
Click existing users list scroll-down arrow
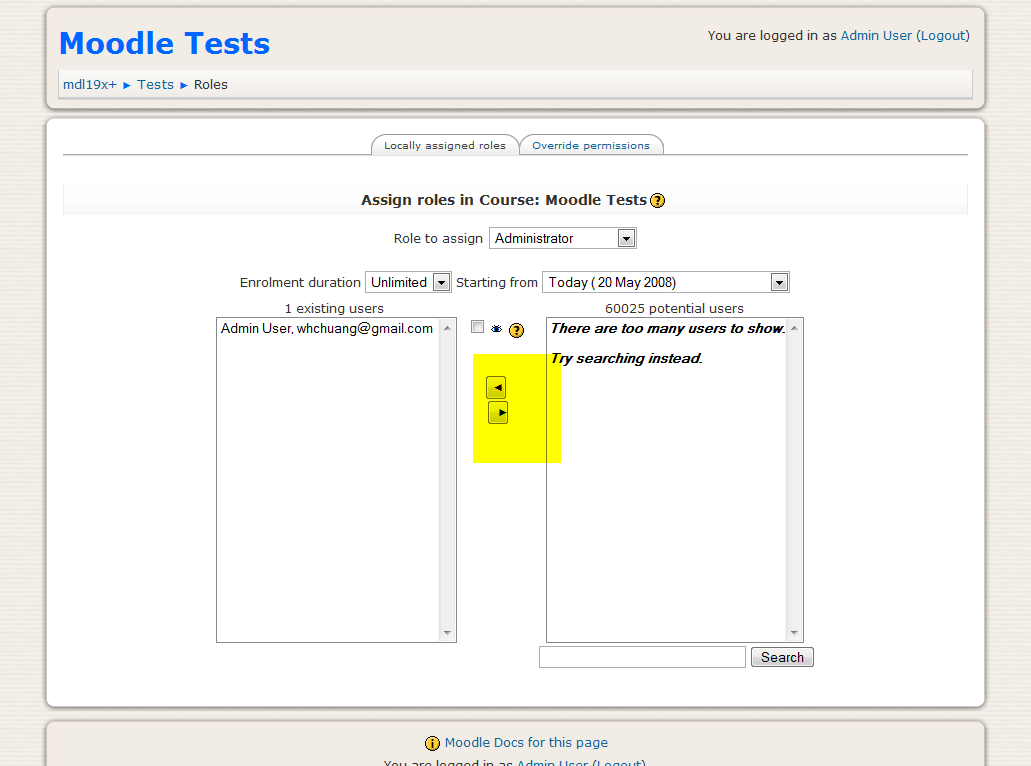click(447, 633)
